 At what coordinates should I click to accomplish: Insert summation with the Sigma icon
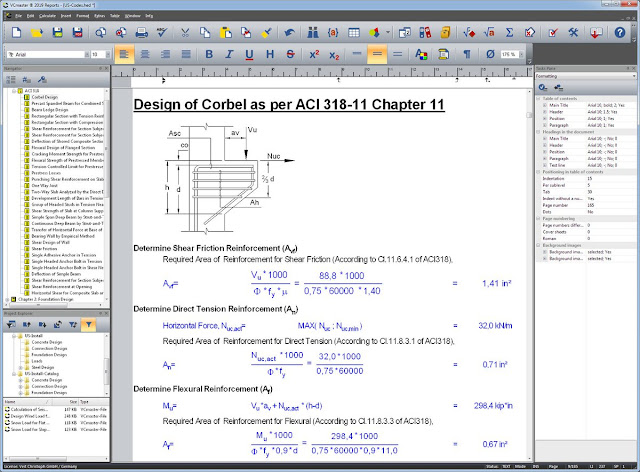[x=509, y=32]
